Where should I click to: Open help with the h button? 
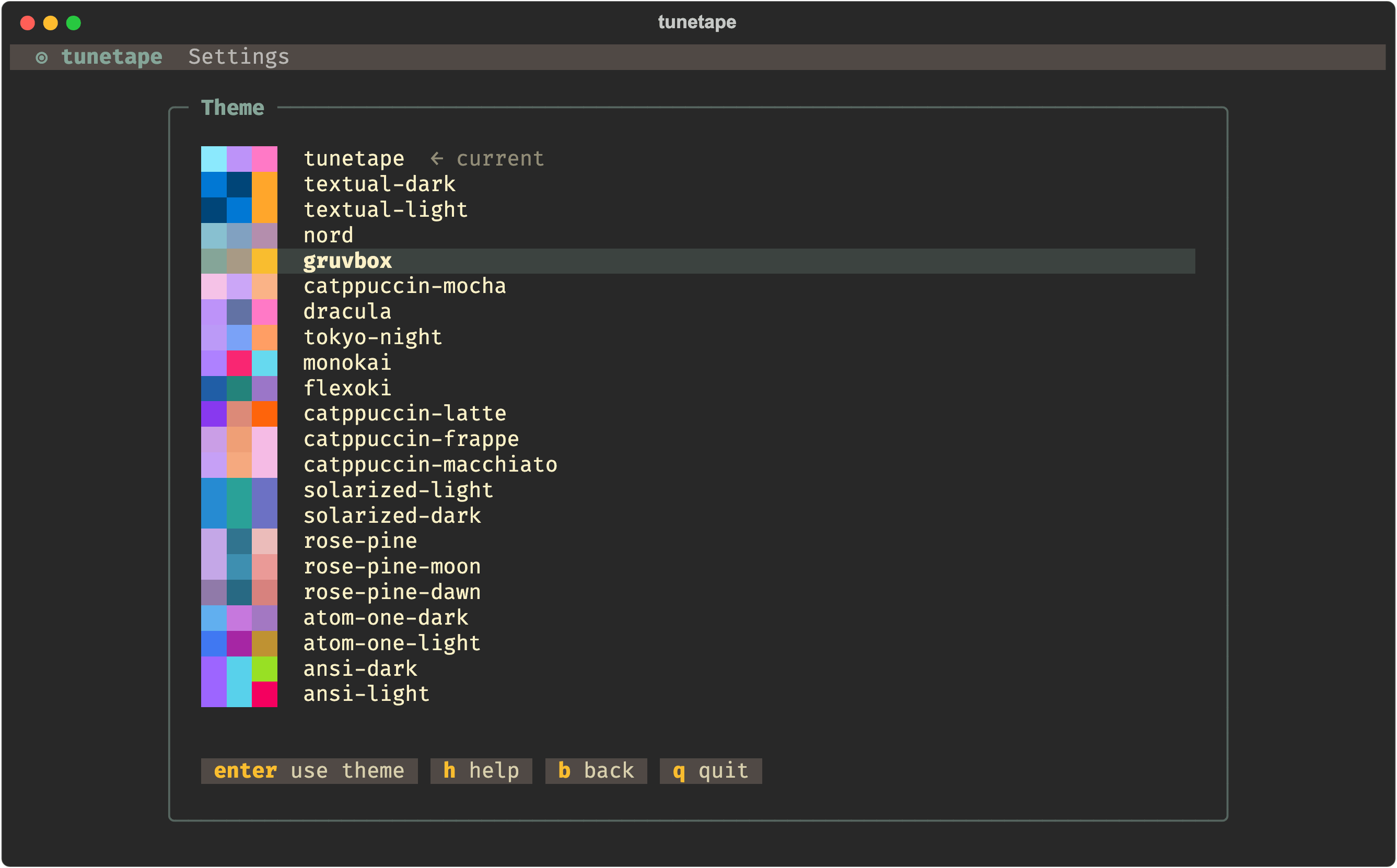coord(481,771)
